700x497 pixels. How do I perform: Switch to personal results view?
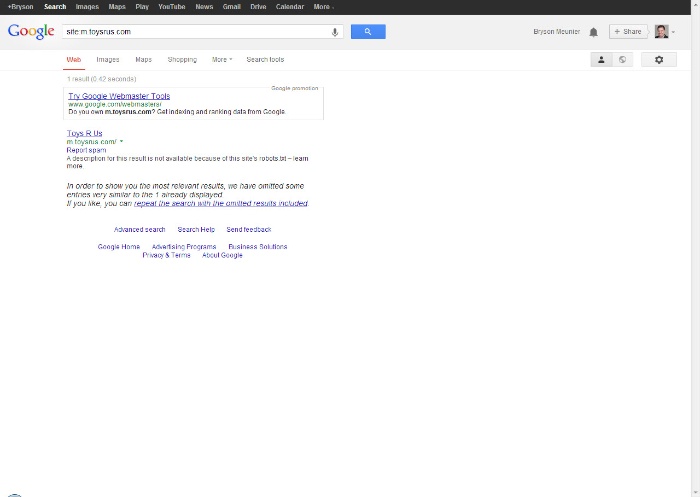tap(601, 60)
